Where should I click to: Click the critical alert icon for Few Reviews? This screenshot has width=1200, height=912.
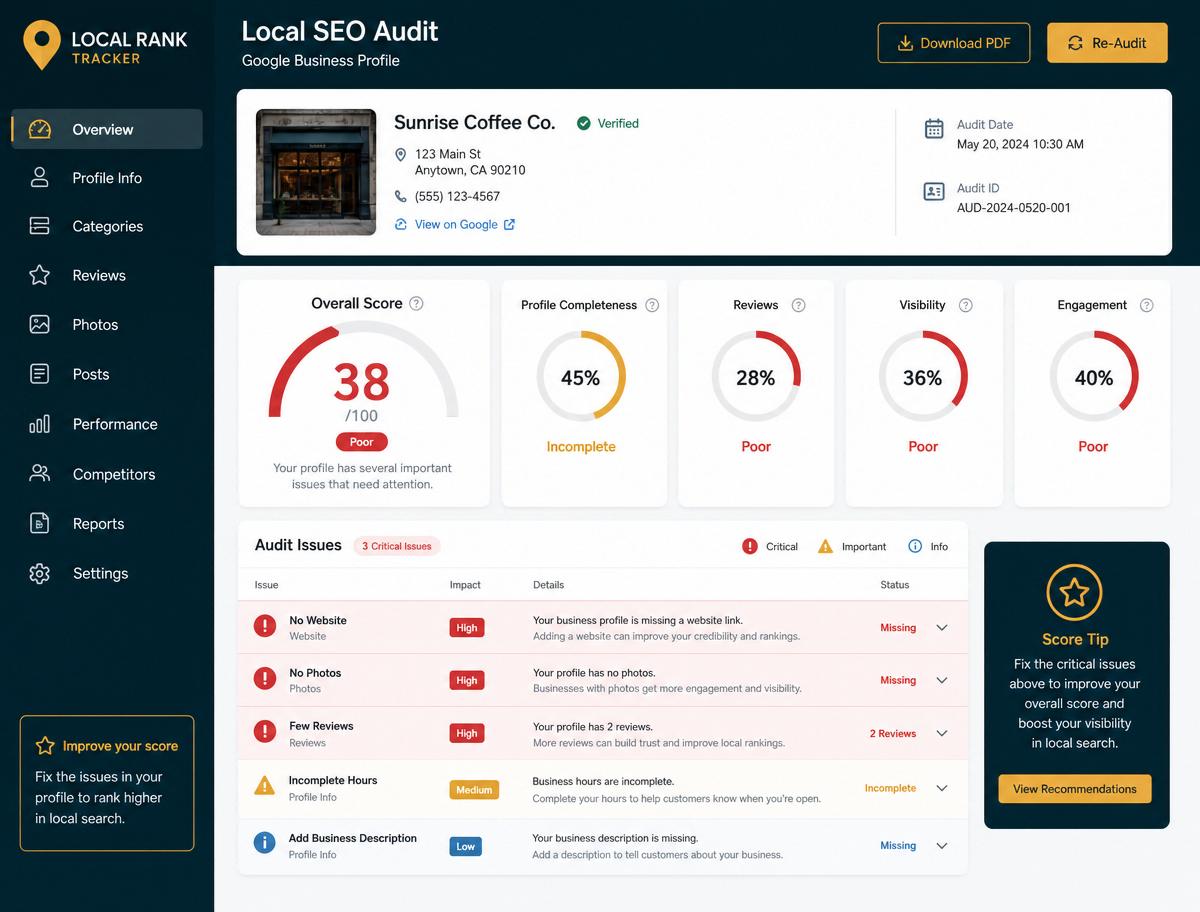pos(264,732)
